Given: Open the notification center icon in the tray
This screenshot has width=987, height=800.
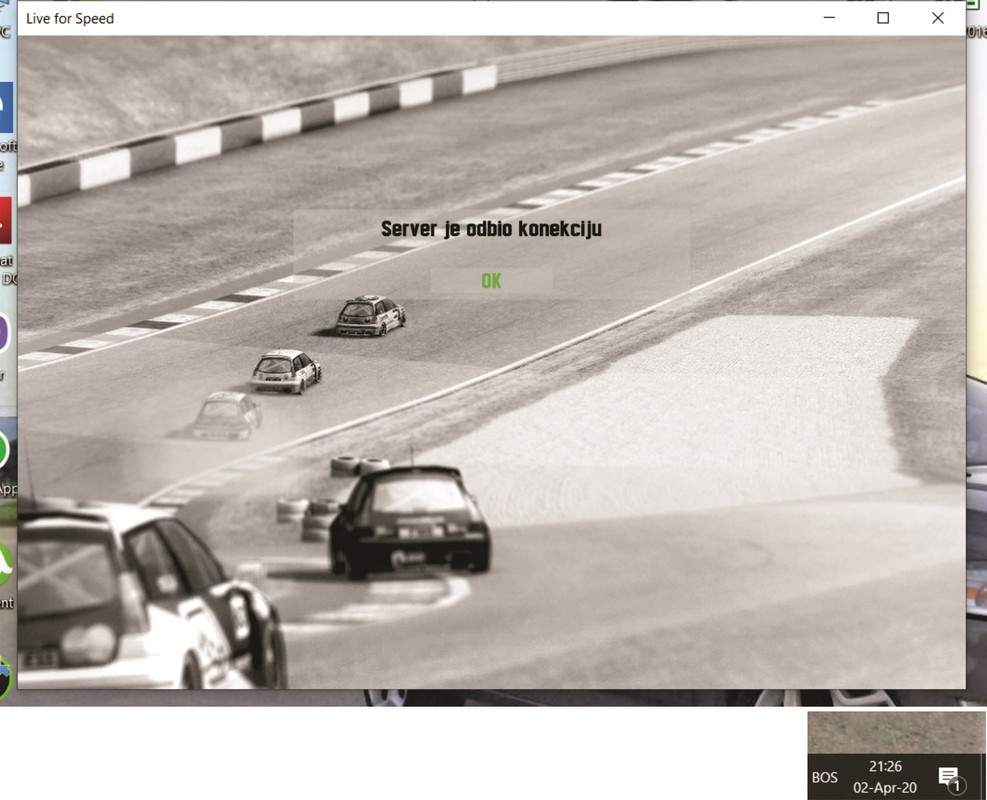Looking at the screenshot, I should (951, 778).
